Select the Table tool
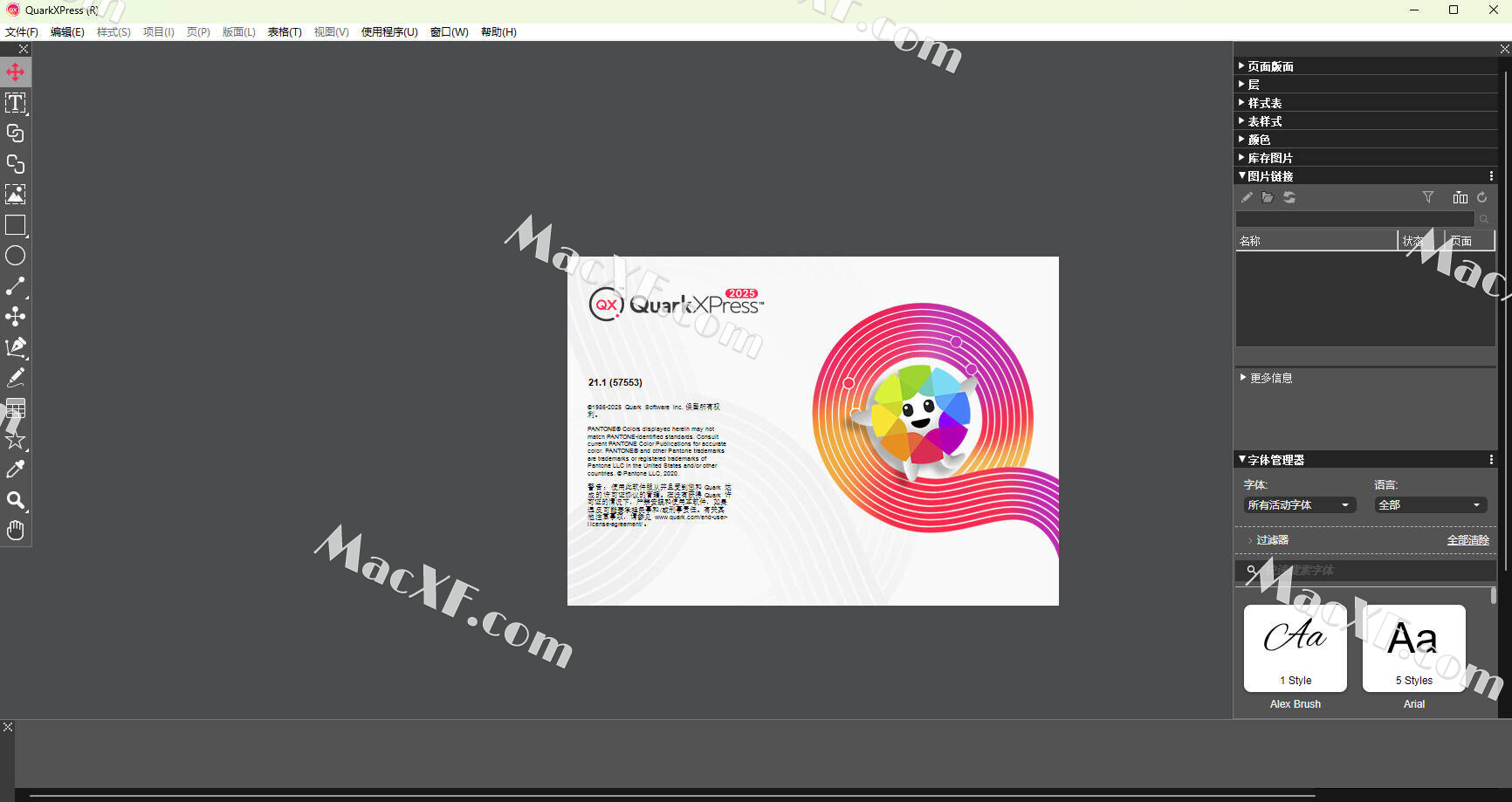The image size is (1512, 802). click(16, 408)
